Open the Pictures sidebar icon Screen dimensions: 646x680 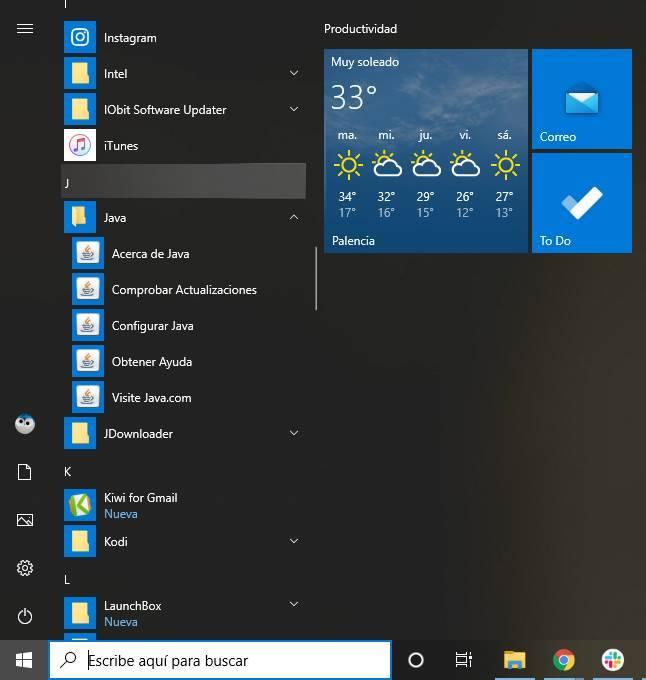click(25, 520)
